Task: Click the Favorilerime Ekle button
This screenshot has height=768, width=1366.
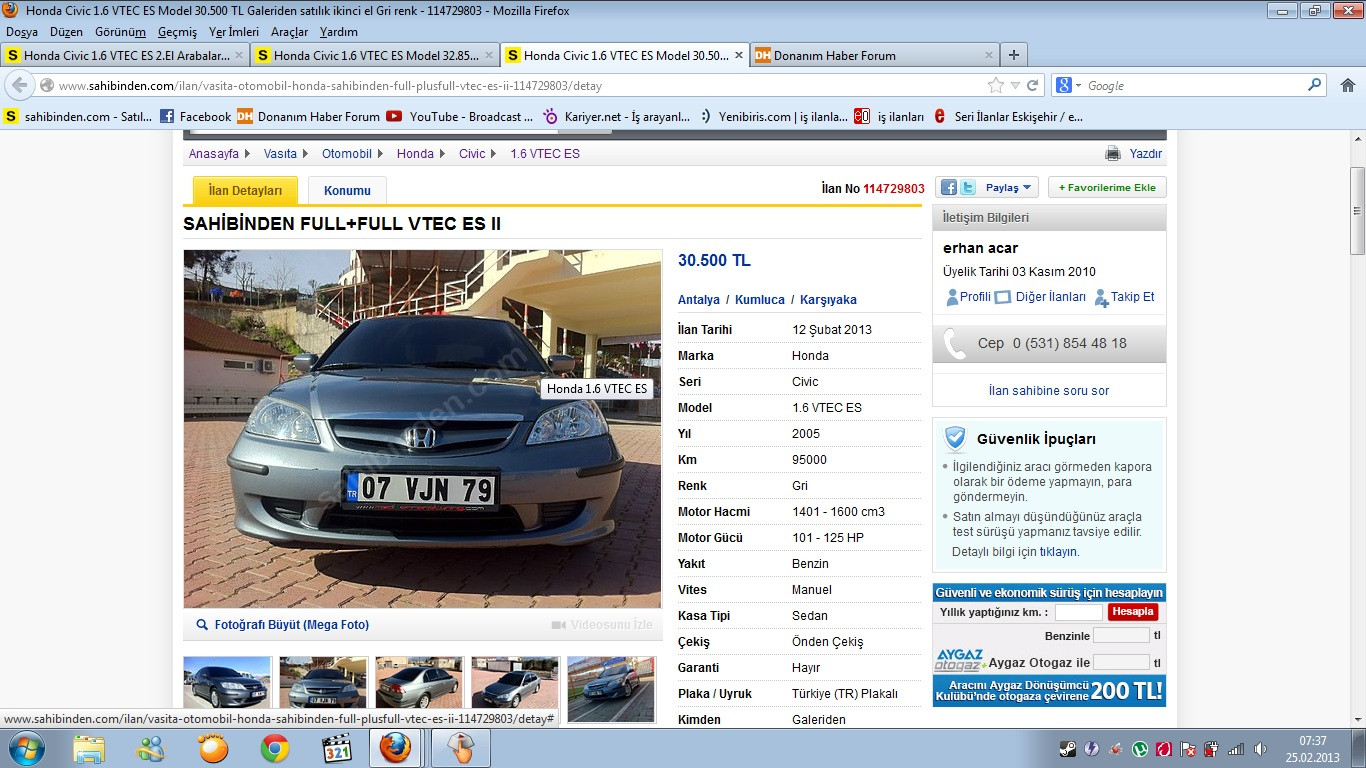Action: [1107, 188]
